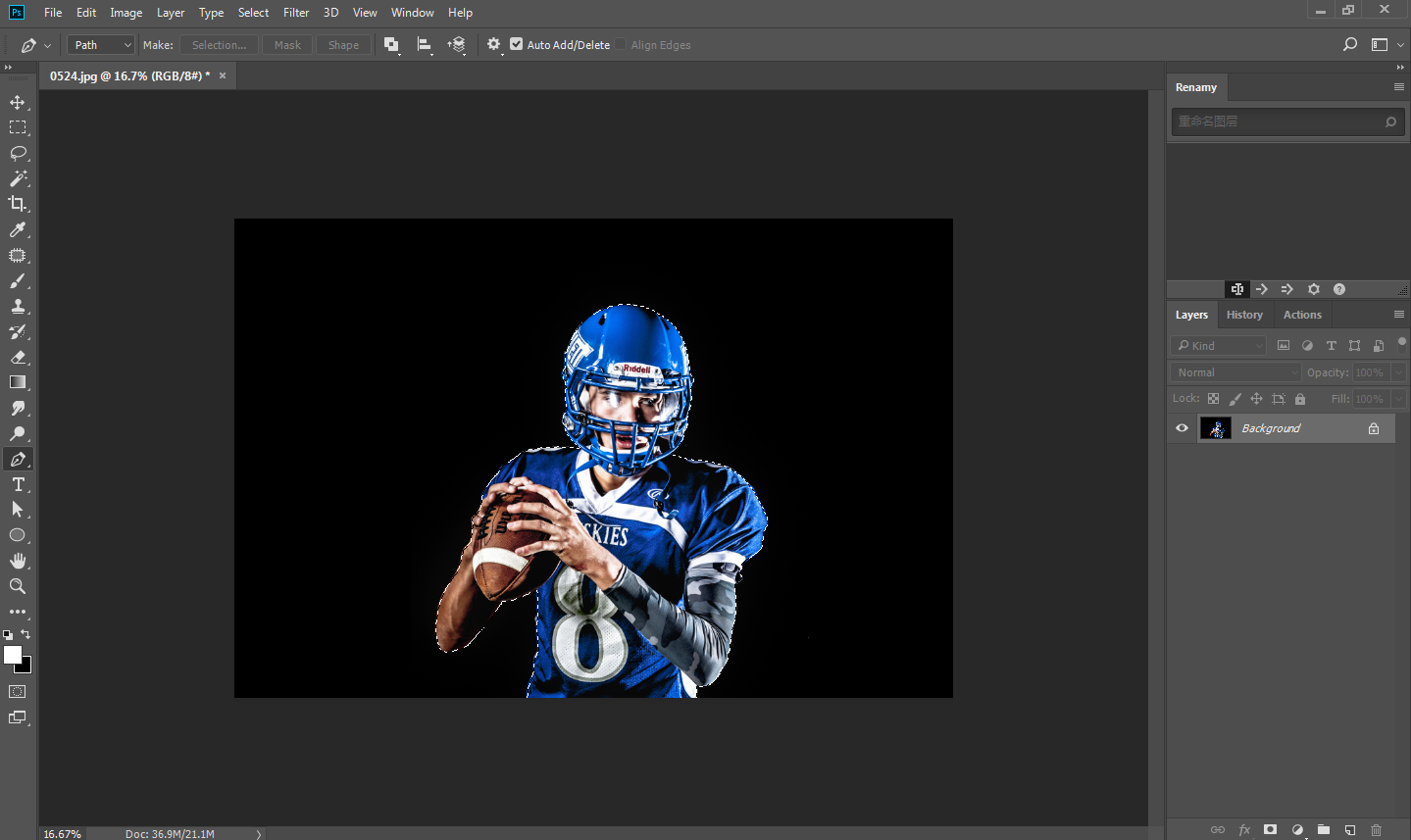The height and width of the screenshot is (840, 1411).
Task: Open the Window menu
Action: (x=413, y=13)
